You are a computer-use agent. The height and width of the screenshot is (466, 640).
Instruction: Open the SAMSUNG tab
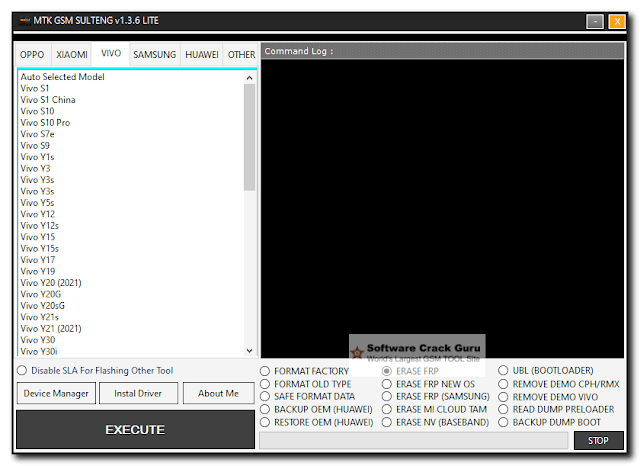pyautogui.click(x=154, y=55)
